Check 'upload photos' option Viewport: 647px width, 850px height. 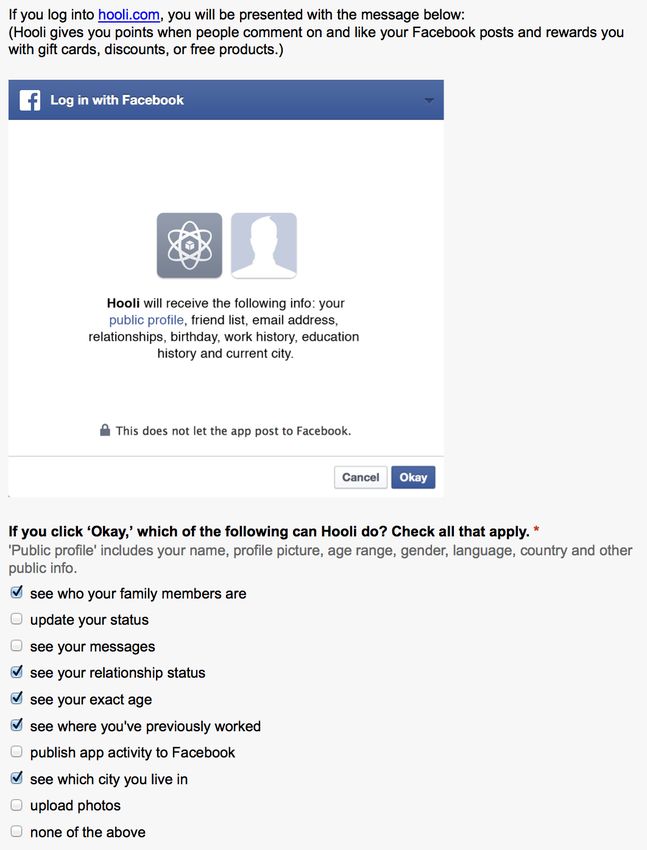point(17,804)
